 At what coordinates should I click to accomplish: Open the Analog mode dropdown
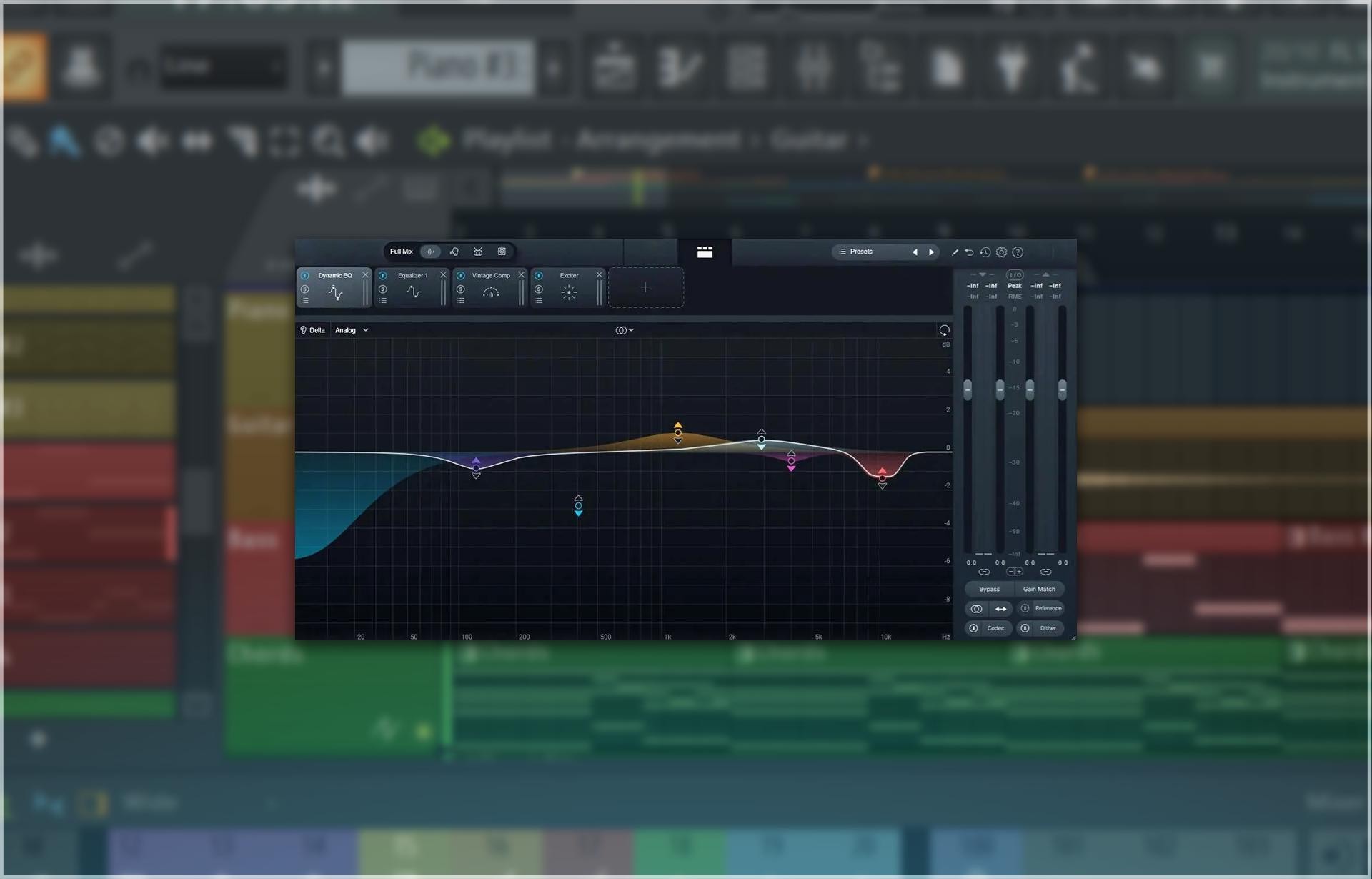352,330
